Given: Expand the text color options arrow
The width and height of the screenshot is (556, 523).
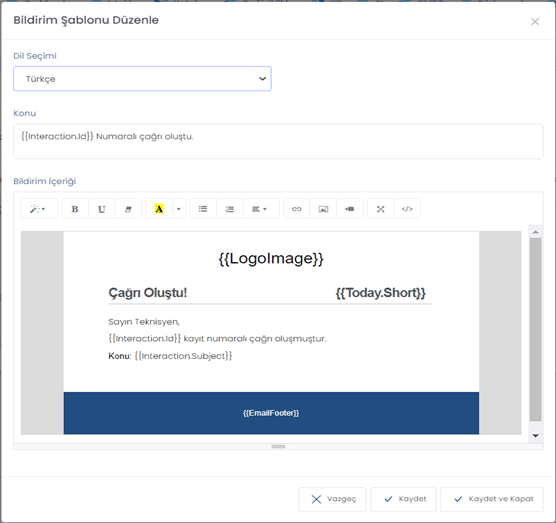Looking at the screenshot, I should (x=179, y=209).
